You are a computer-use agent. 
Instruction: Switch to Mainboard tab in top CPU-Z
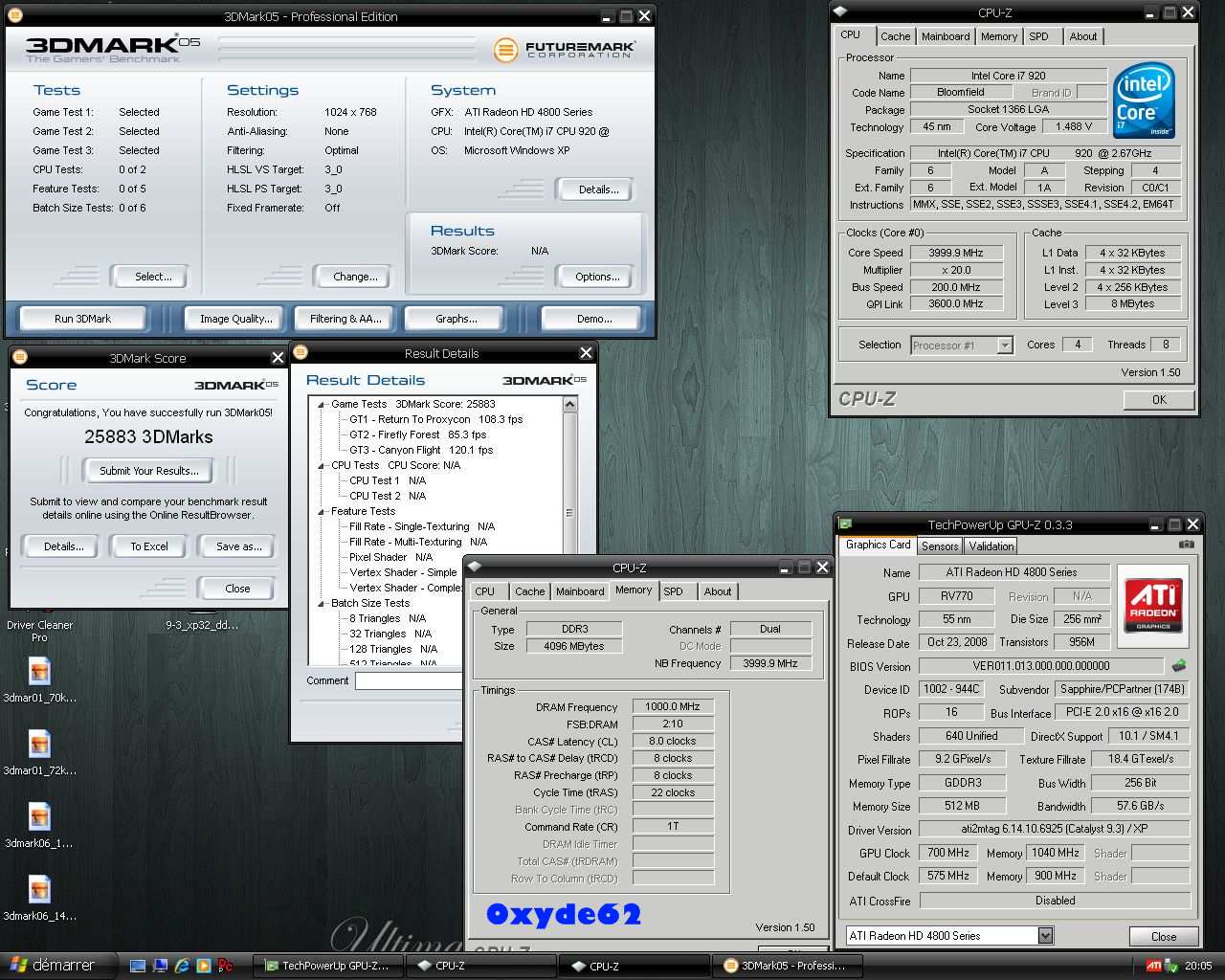(946, 36)
